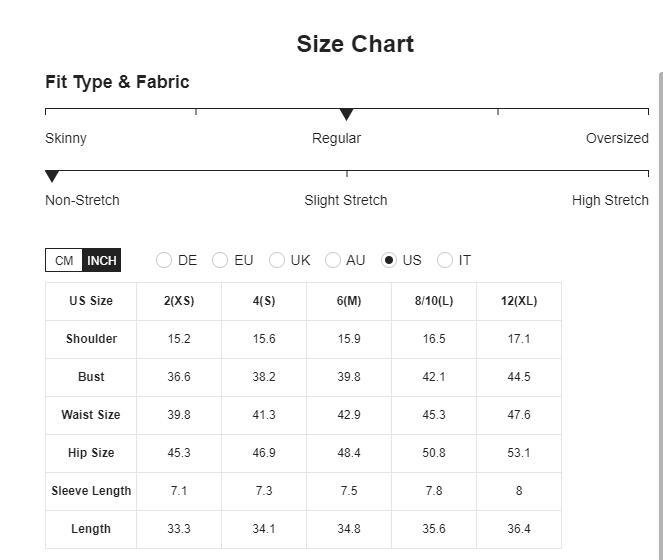The image size is (663, 560).
Task: Choose the IT size radio option
Action: 445,260
